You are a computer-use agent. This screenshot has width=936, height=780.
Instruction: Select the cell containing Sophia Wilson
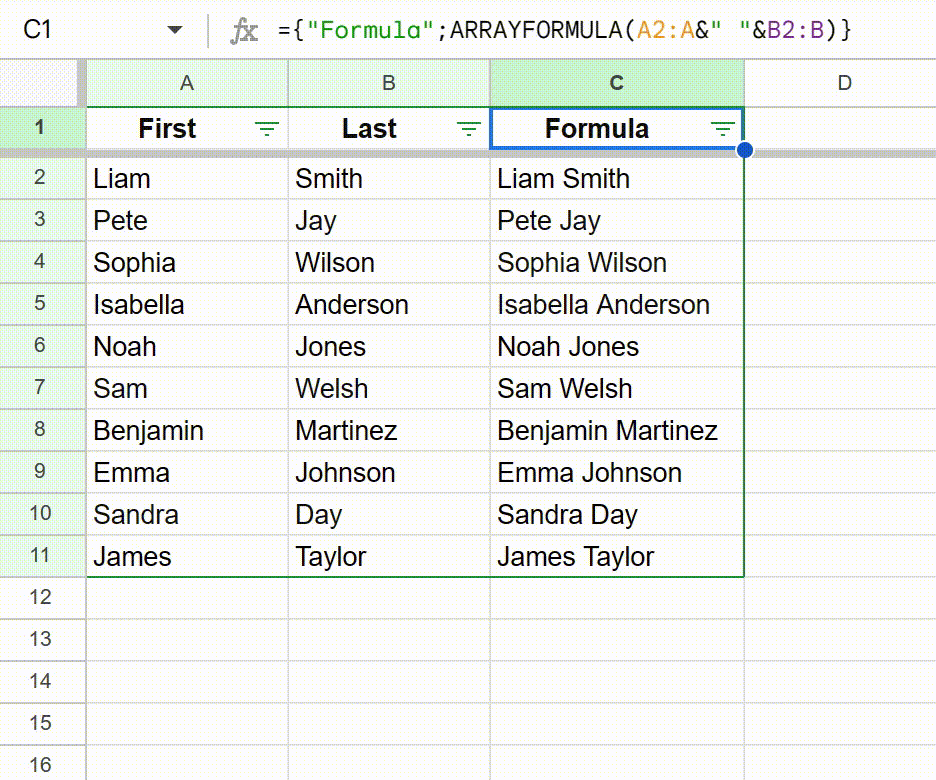pos(617,263)
